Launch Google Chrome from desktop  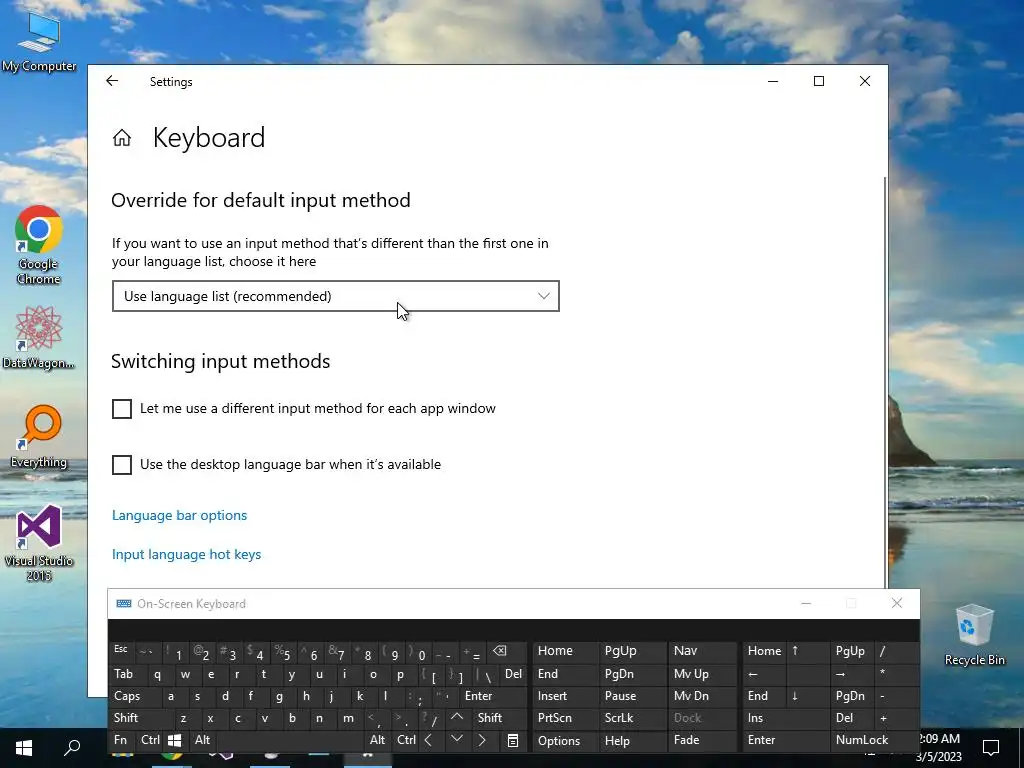pyautogui.click(x=39, y=245)
